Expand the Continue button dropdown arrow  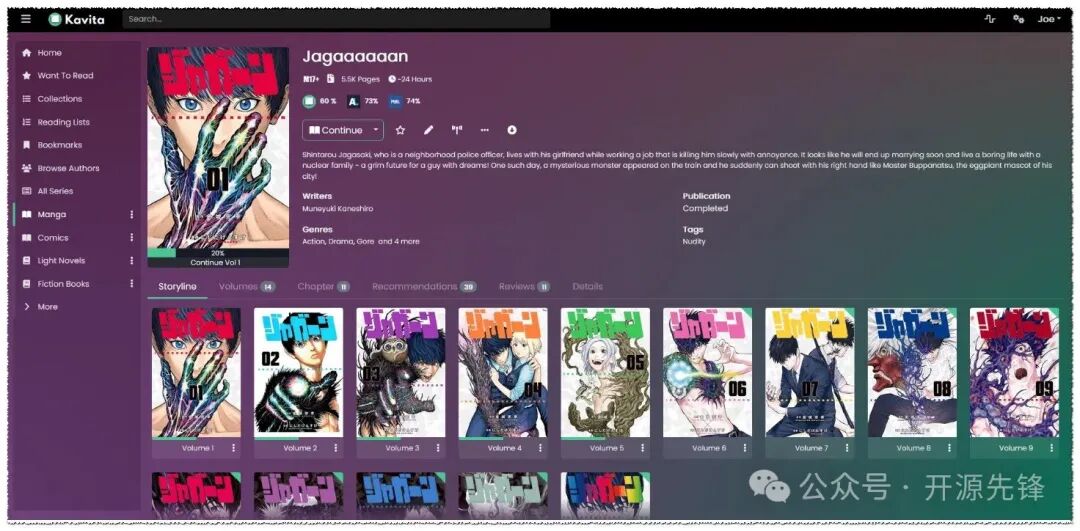[x=375, y=129]
